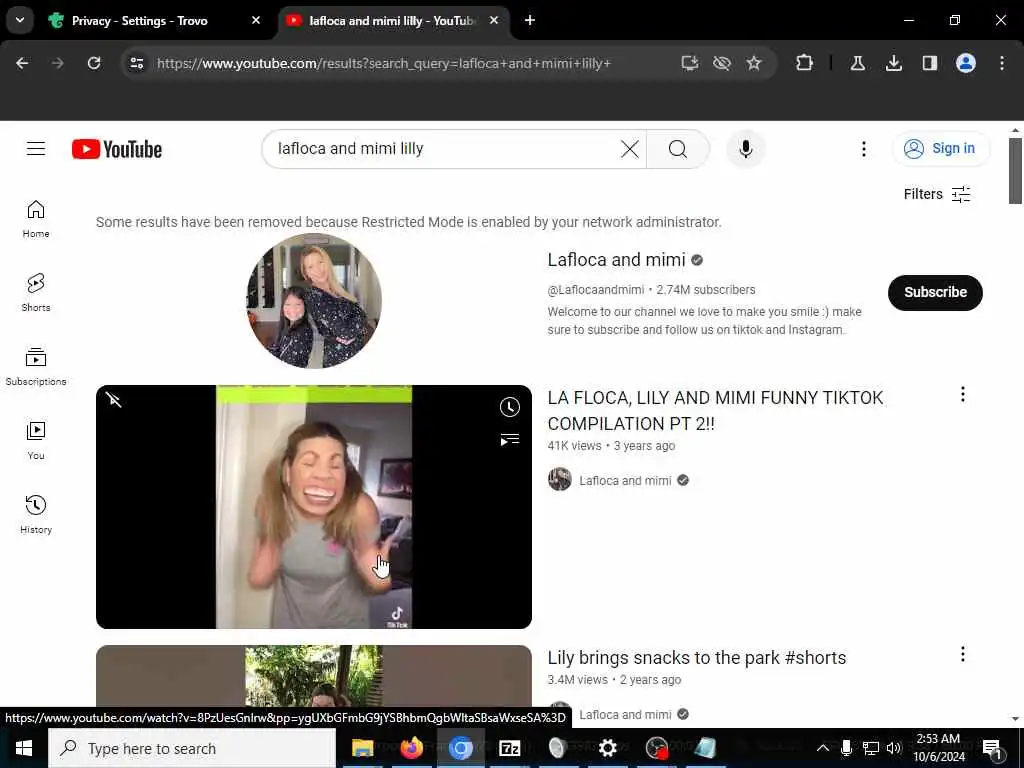This screenshot has width=1024, height=768.
Task: Open File Explorer from the taskbar
Action: click(362, 748)
